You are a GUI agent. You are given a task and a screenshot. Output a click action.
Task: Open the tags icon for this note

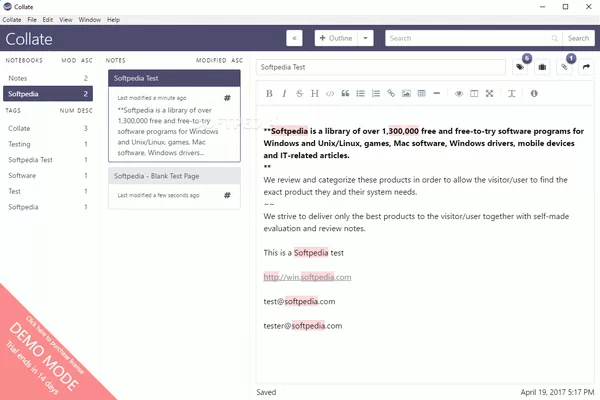520,67
